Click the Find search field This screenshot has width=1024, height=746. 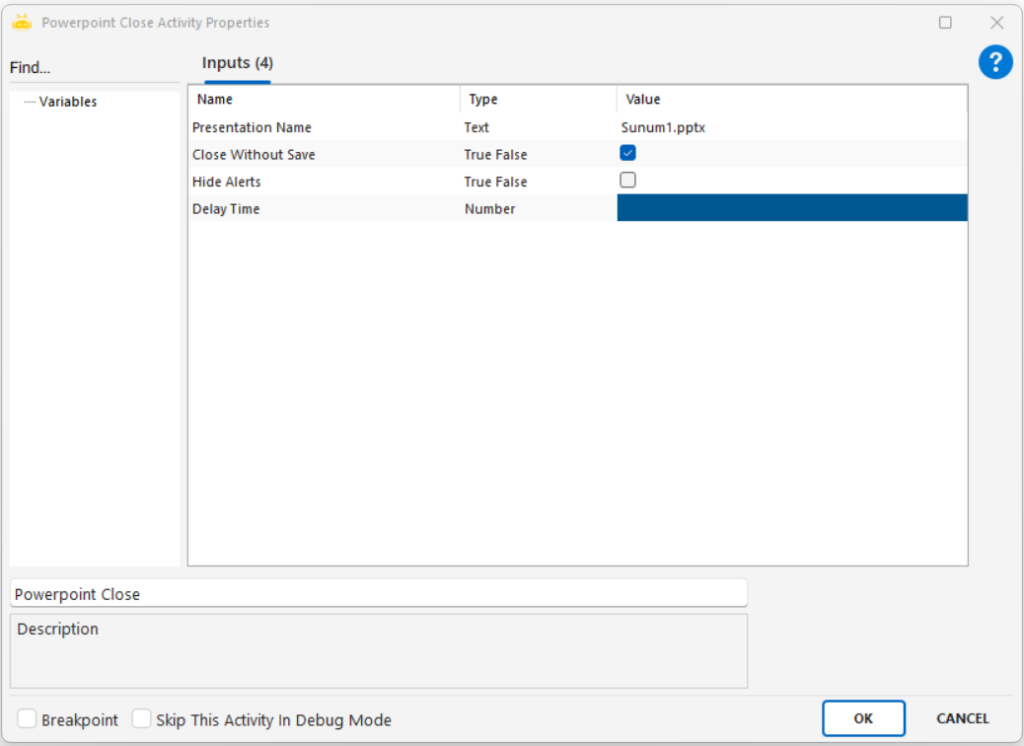(x=94, y=68)
